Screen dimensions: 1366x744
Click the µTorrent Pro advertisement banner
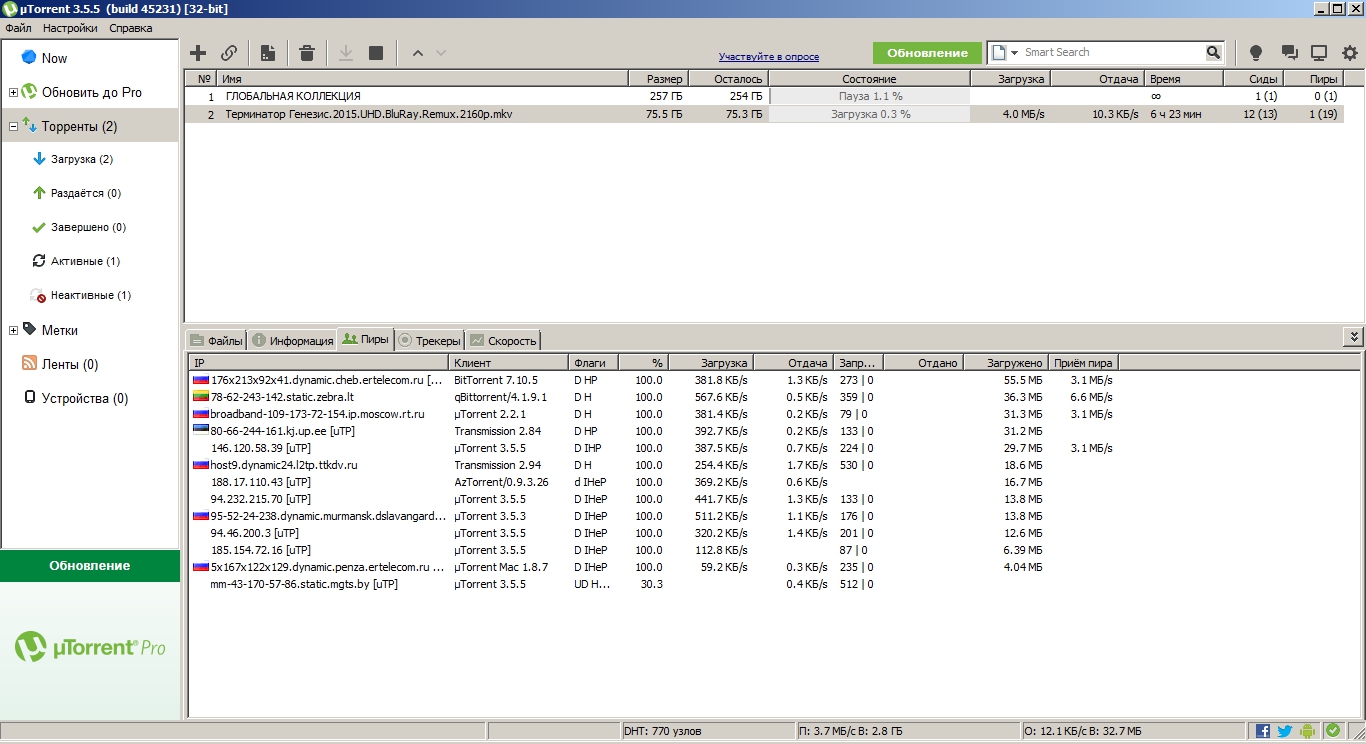coord(90,648)
